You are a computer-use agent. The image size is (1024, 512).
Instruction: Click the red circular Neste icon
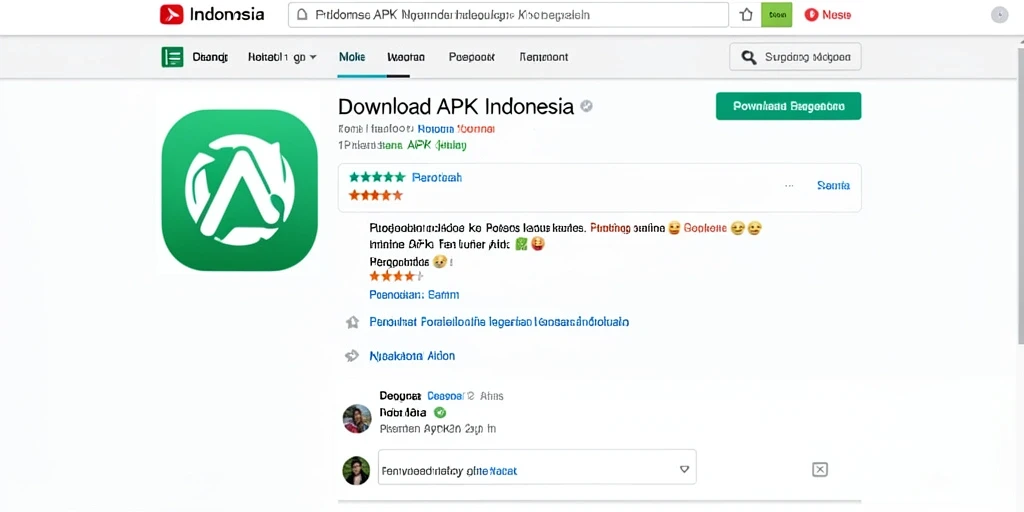point(811,14)
